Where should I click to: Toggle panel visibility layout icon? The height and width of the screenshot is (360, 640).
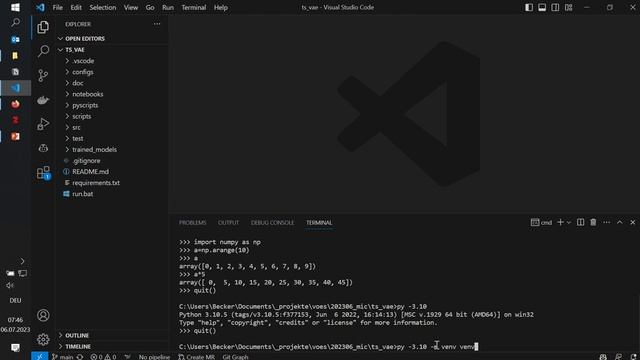(x=542, y=7)
